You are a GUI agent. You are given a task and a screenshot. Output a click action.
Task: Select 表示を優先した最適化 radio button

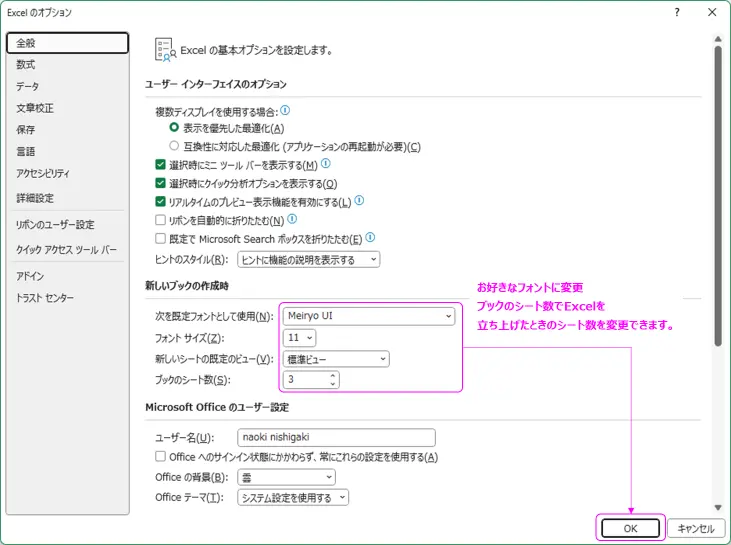174,127
